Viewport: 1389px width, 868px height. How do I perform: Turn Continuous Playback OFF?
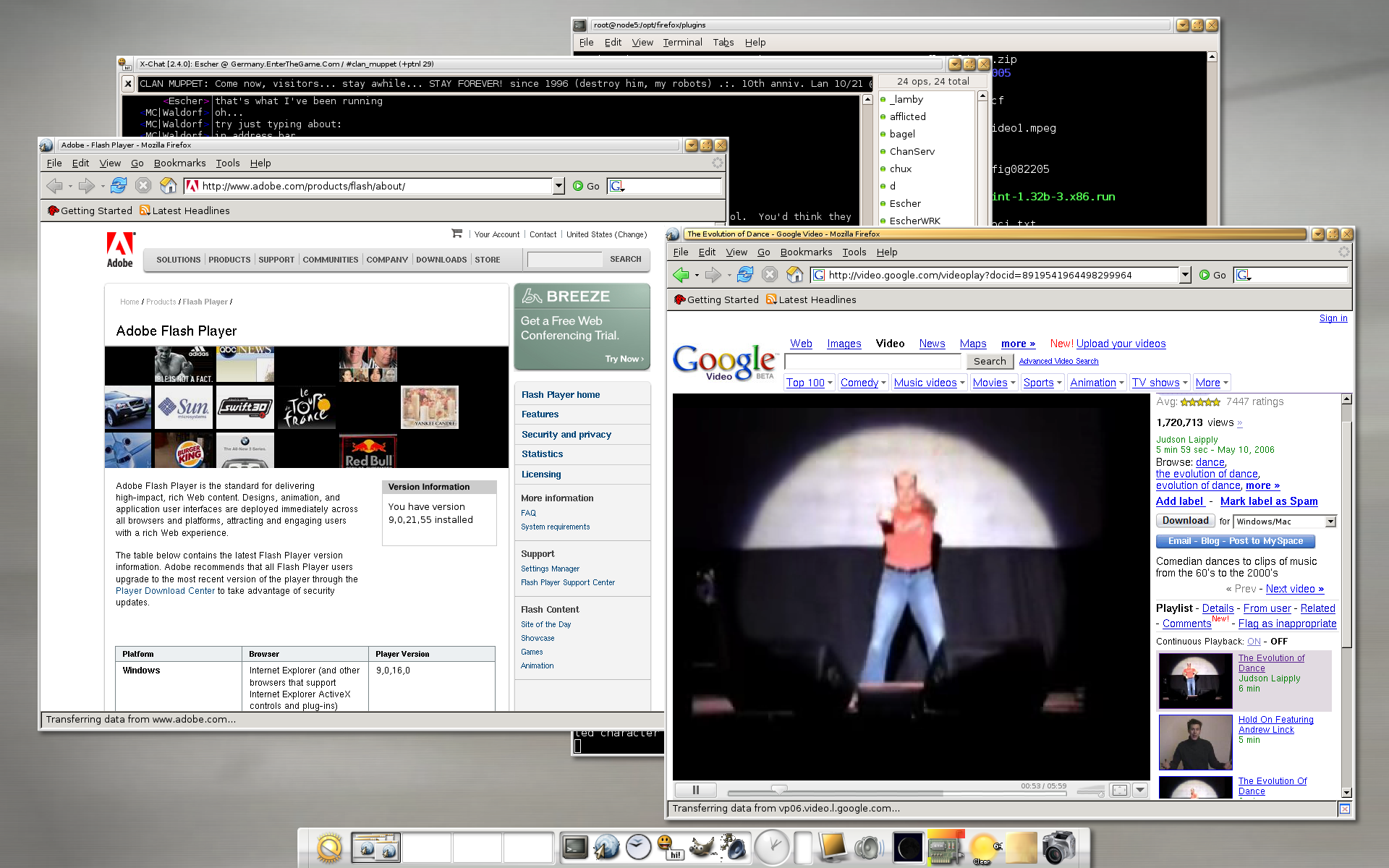pyautogui.click(x=1279, y=642)
